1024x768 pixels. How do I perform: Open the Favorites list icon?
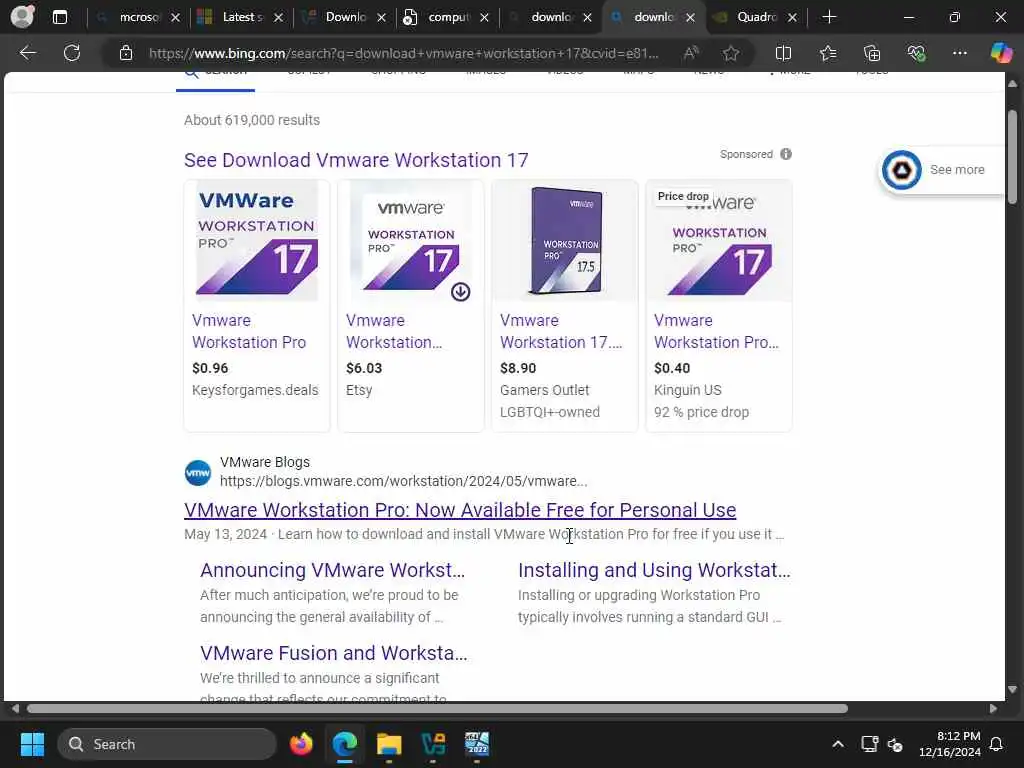coord(828,53)
